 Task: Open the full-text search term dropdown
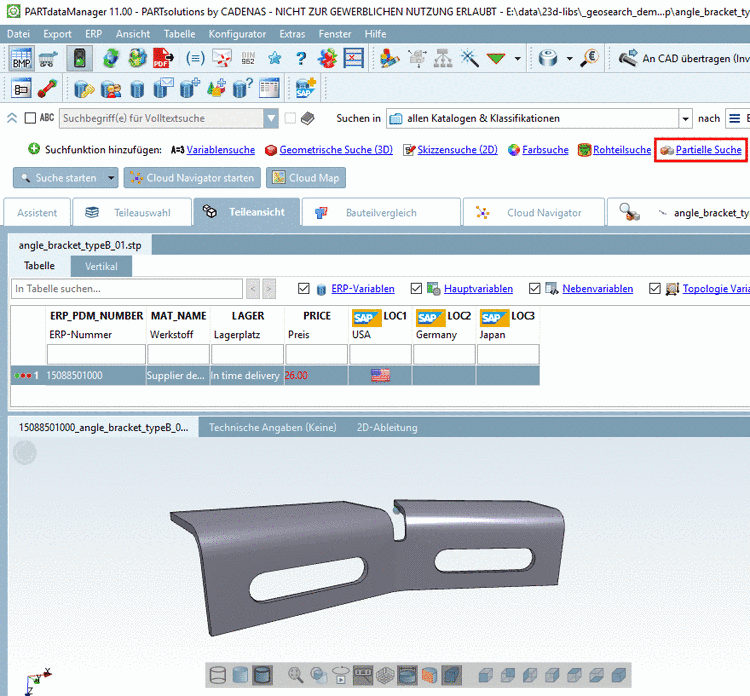[x=271, y=118]
